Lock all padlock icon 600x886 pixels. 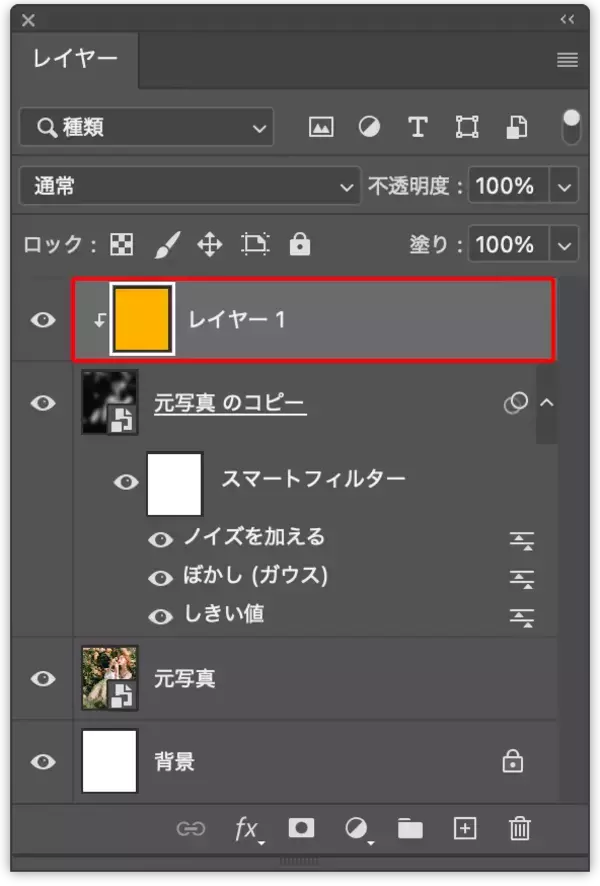pyautogui.click(x=299, y=244)
